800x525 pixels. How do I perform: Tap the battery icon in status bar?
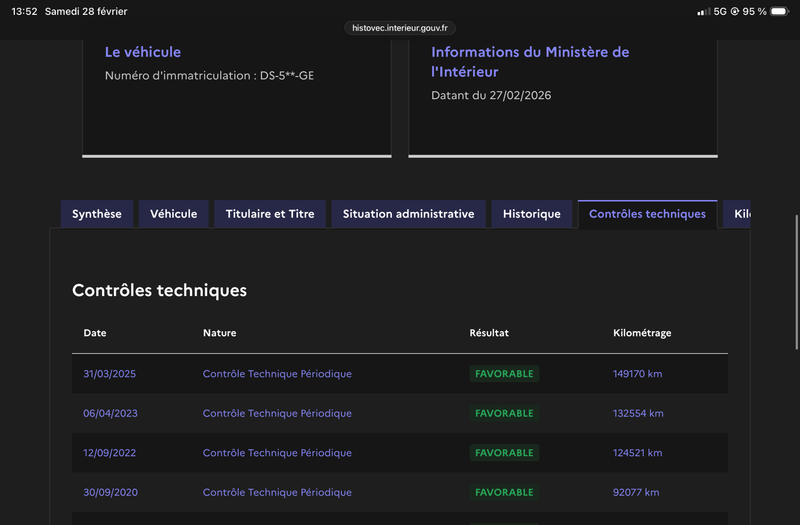pyautogui.click(x=780, y=11)
